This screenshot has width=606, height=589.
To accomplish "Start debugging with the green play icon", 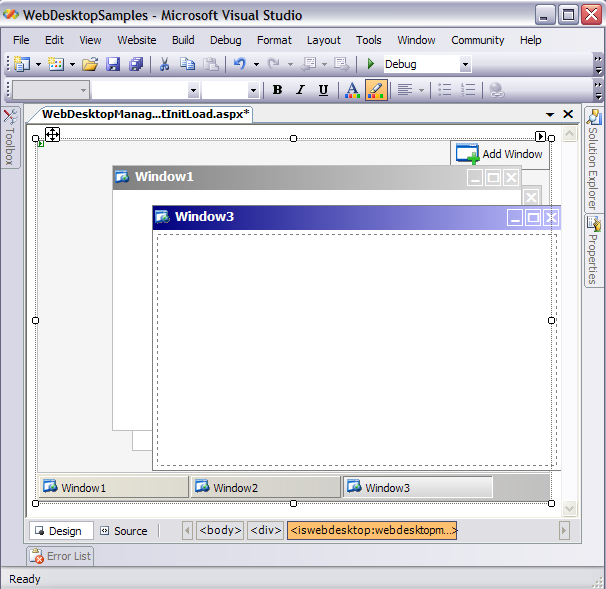I will [371, 64].
